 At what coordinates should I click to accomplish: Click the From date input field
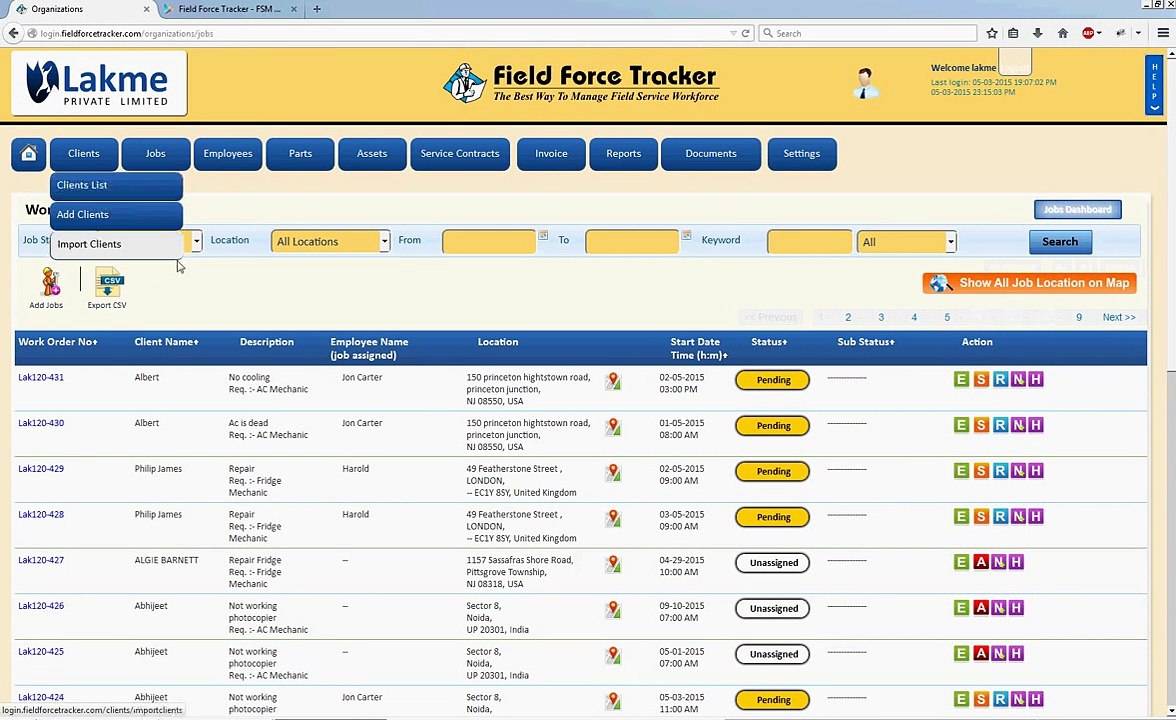[x=489, y=242]
